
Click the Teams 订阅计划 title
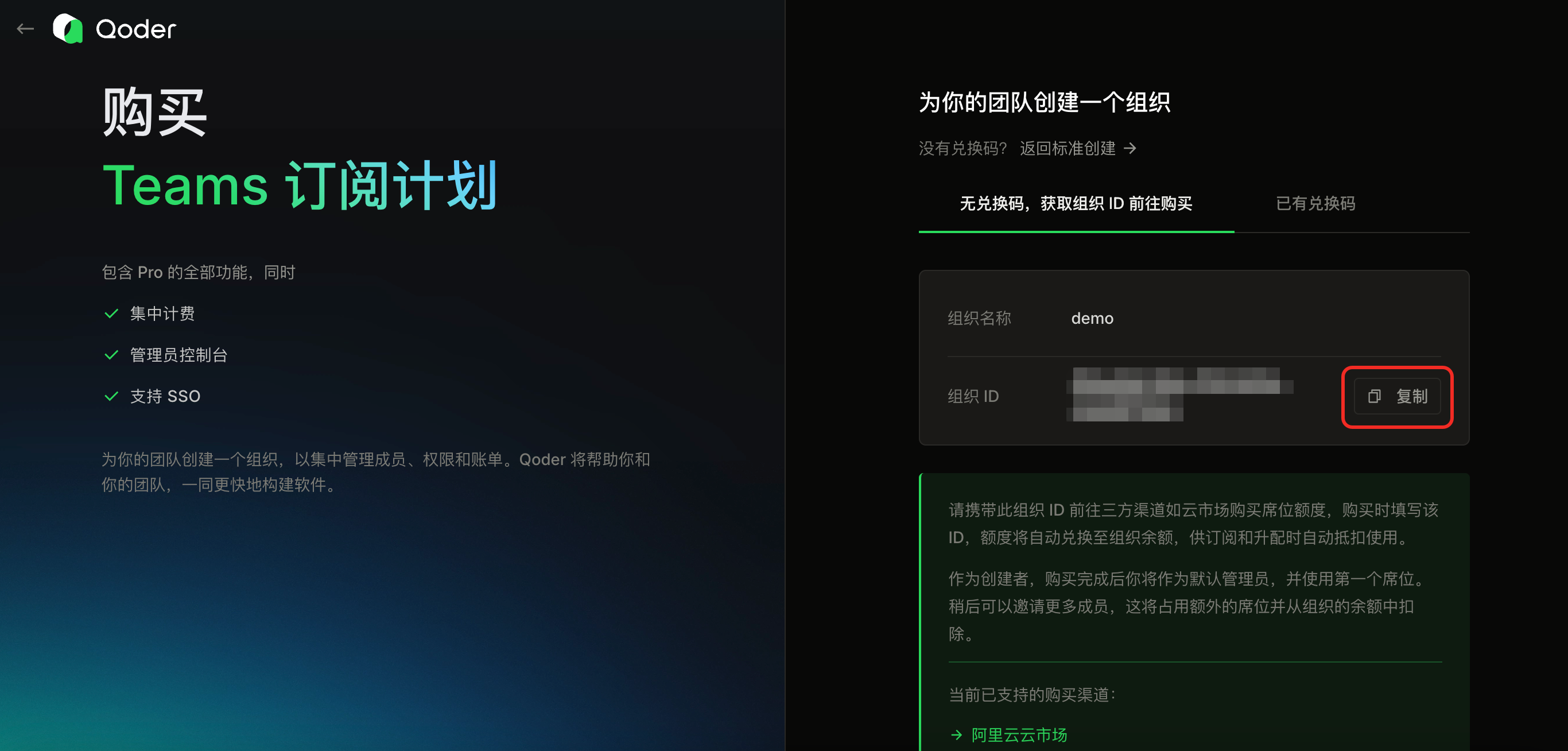[300, 186]
